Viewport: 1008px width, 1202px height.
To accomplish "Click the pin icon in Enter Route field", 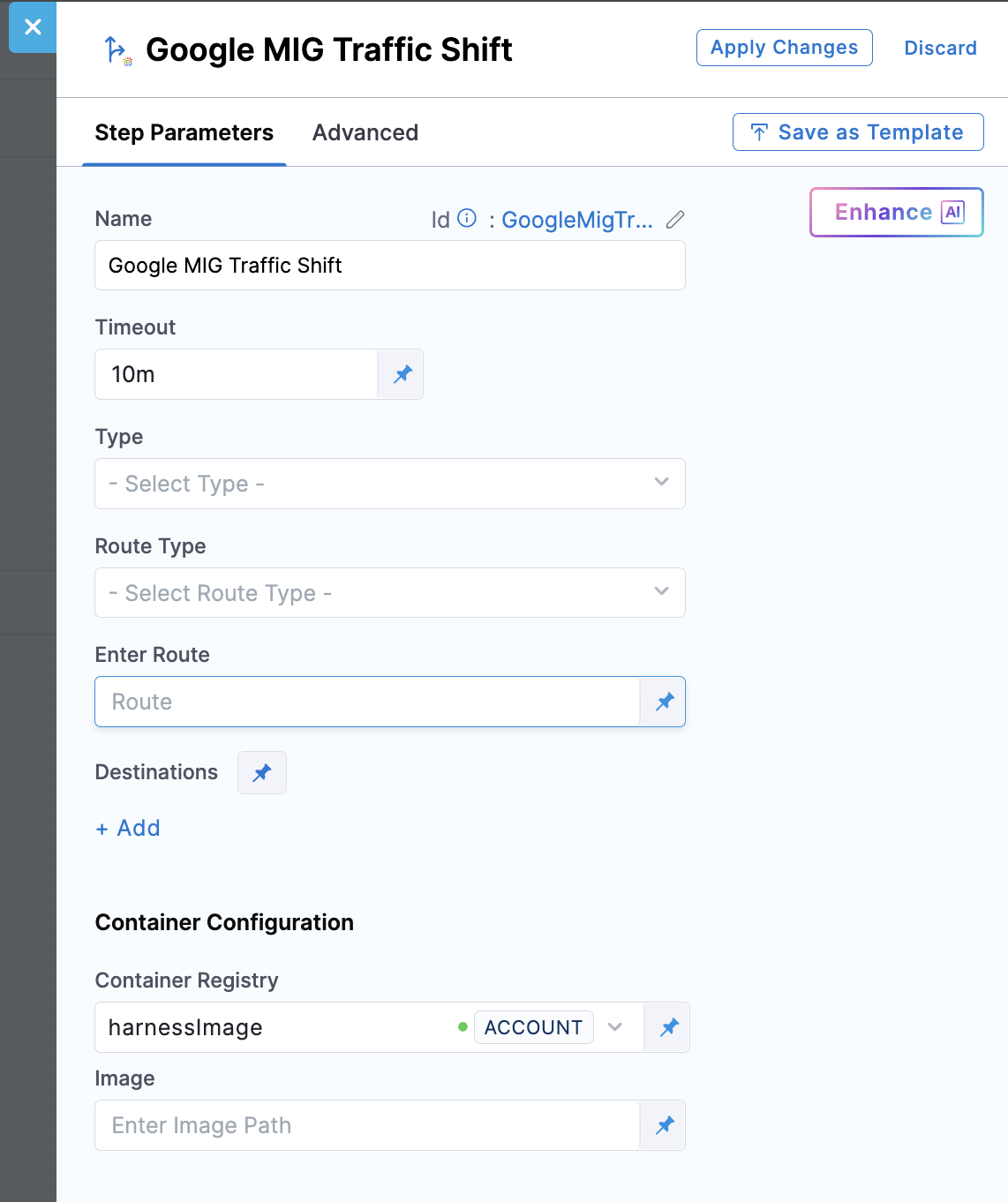I will tap(665, 702).
